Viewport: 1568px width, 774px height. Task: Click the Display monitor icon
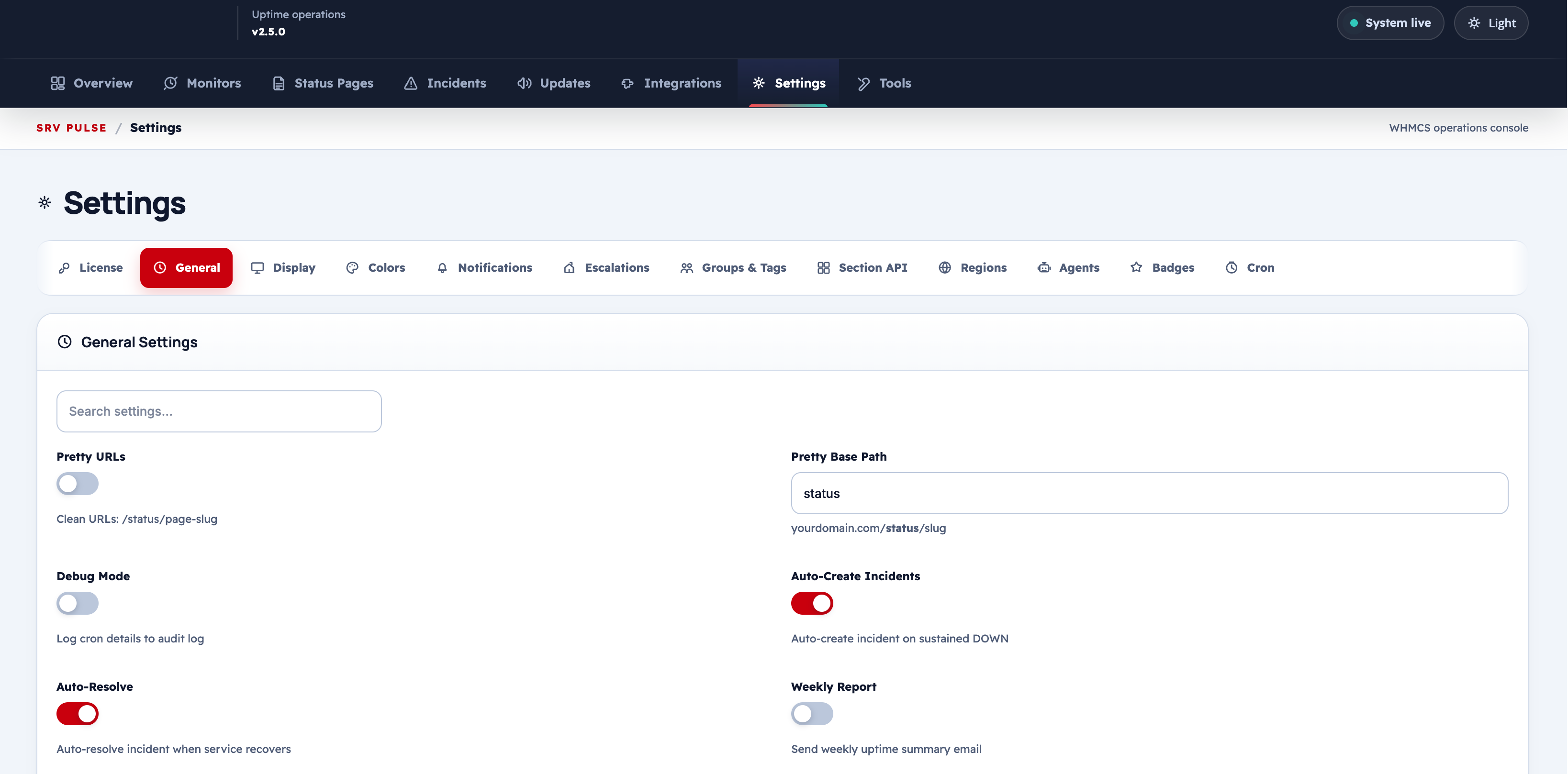[258, 268]
